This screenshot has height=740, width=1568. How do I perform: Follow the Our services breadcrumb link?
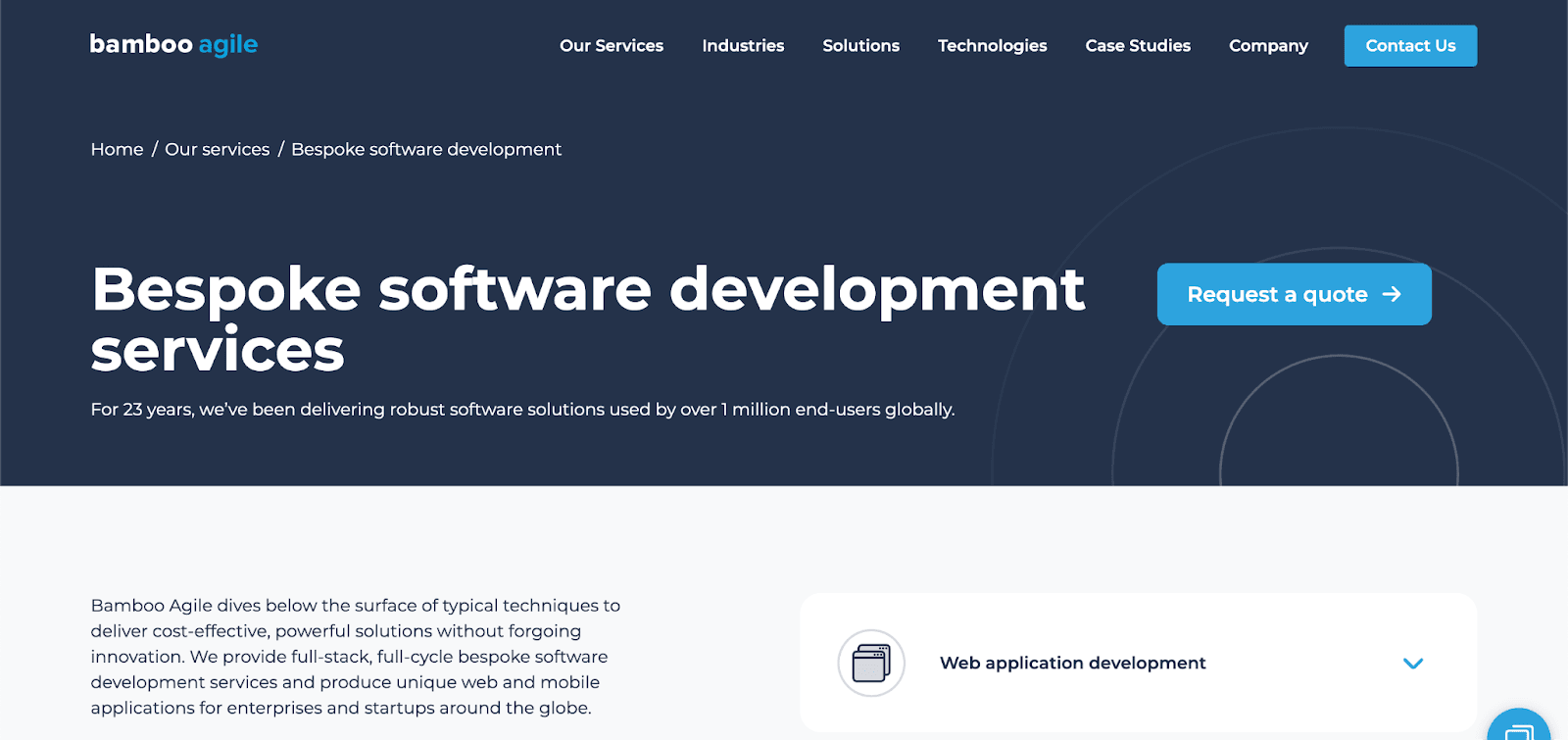(217, 149)
